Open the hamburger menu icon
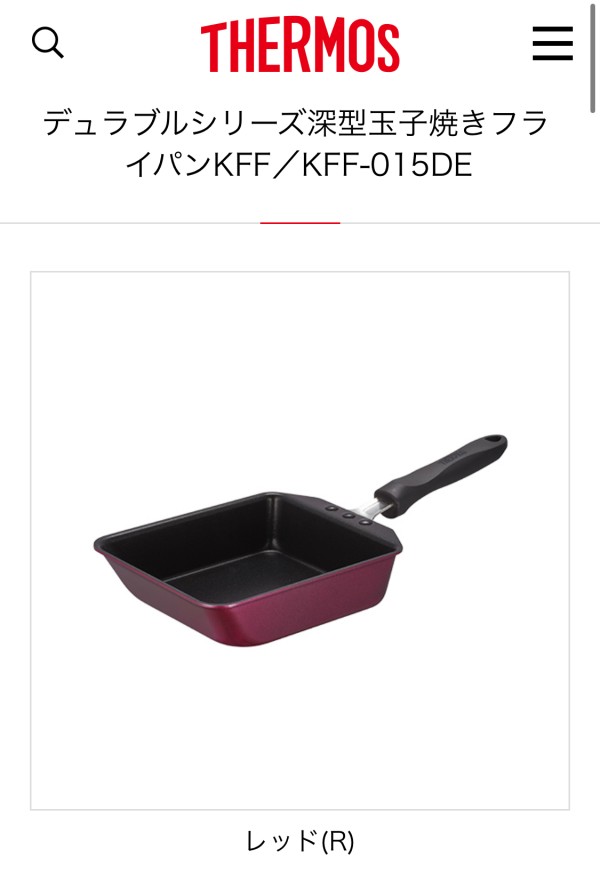Viewport: 600px width, 889px height. coord(552,43)
